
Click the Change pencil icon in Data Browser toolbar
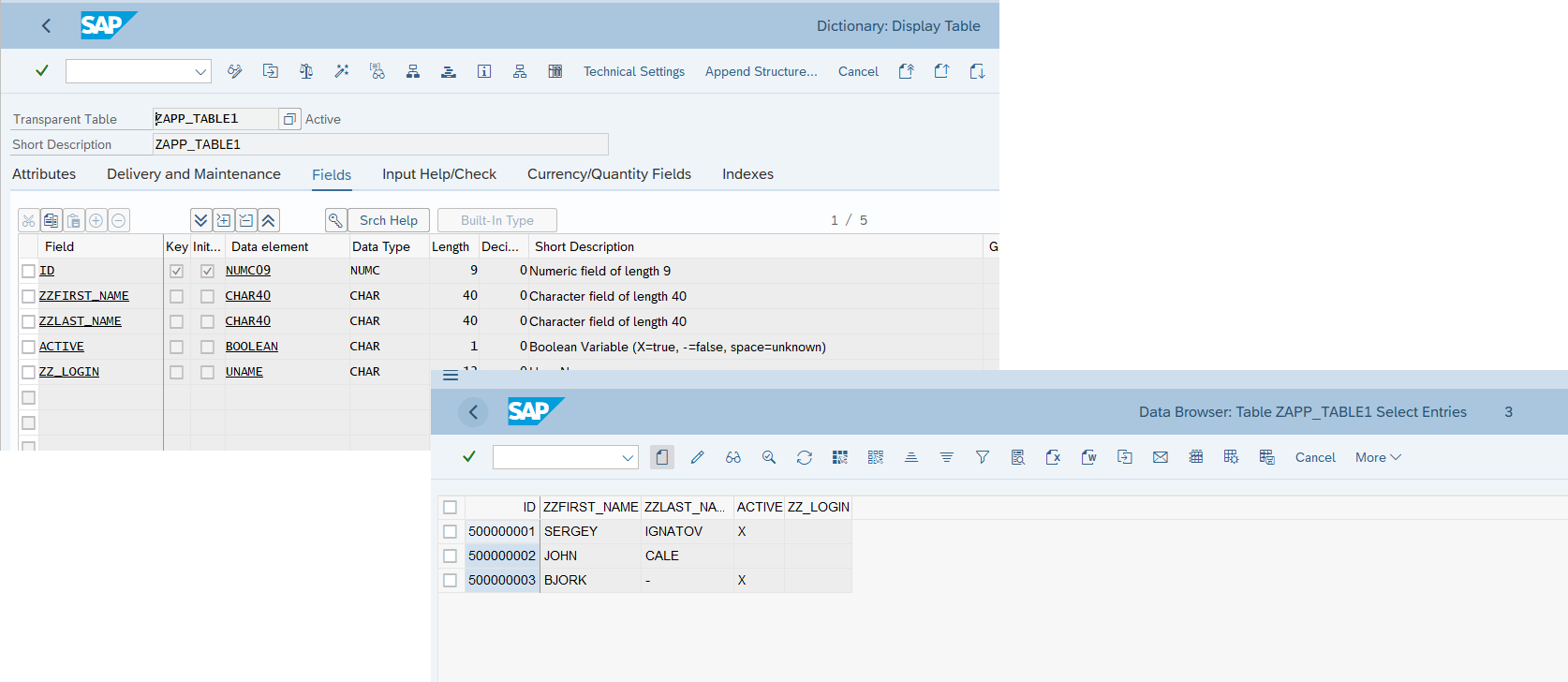coord(698,457)
